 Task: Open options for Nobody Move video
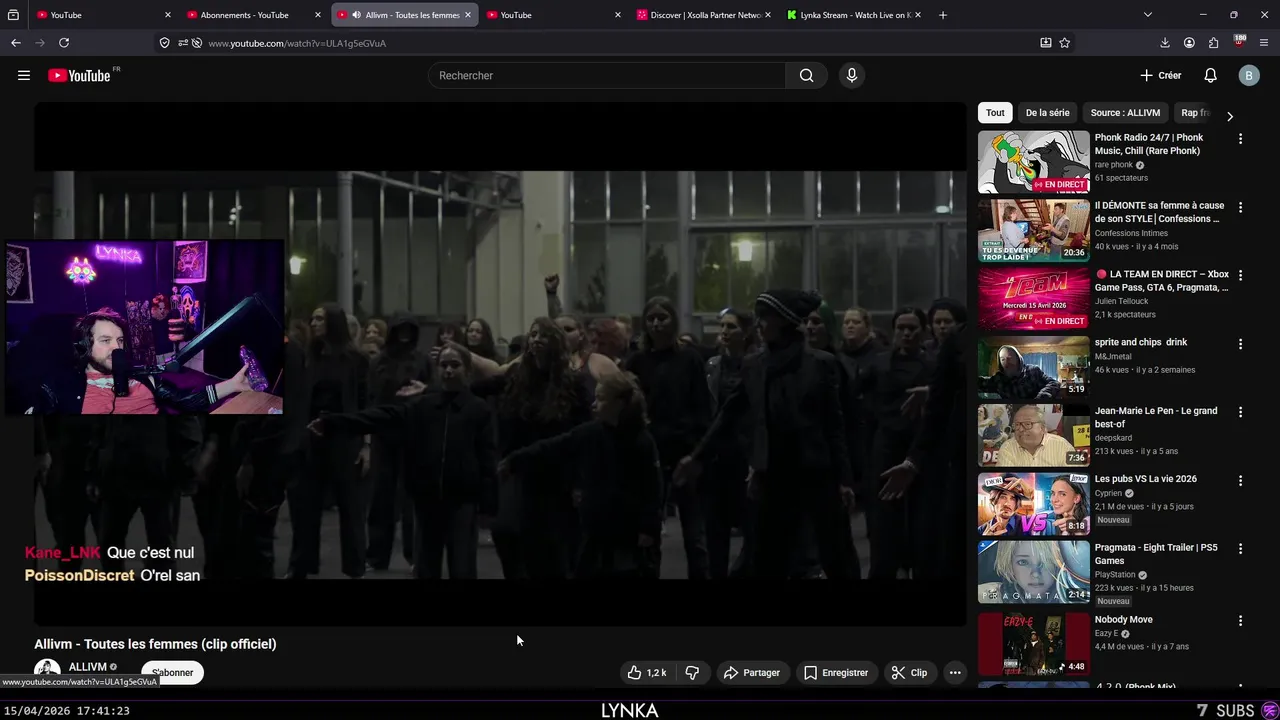[x=1240, y=621]
